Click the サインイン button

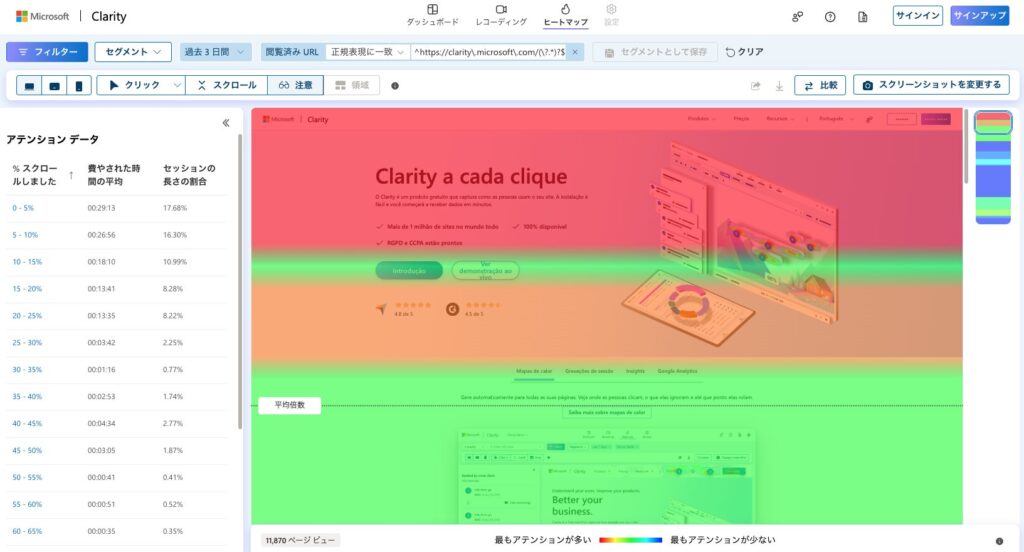point(918,16)
